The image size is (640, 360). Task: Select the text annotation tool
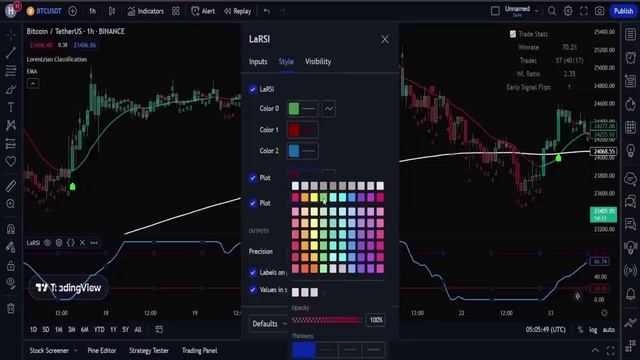tap(11, 107)
